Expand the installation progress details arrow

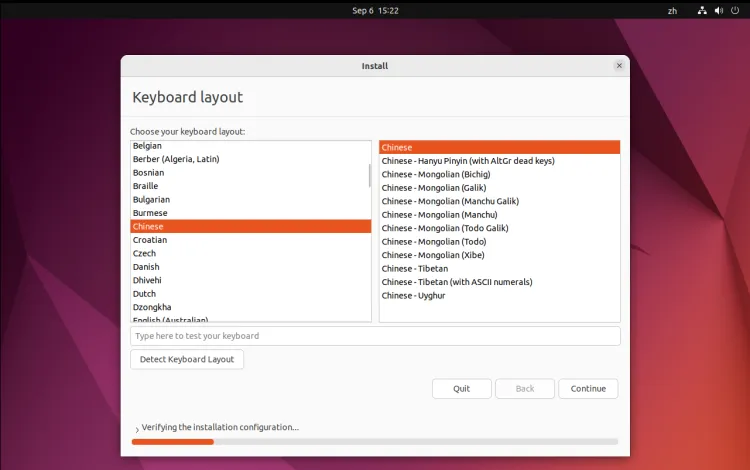pos(136,429)
